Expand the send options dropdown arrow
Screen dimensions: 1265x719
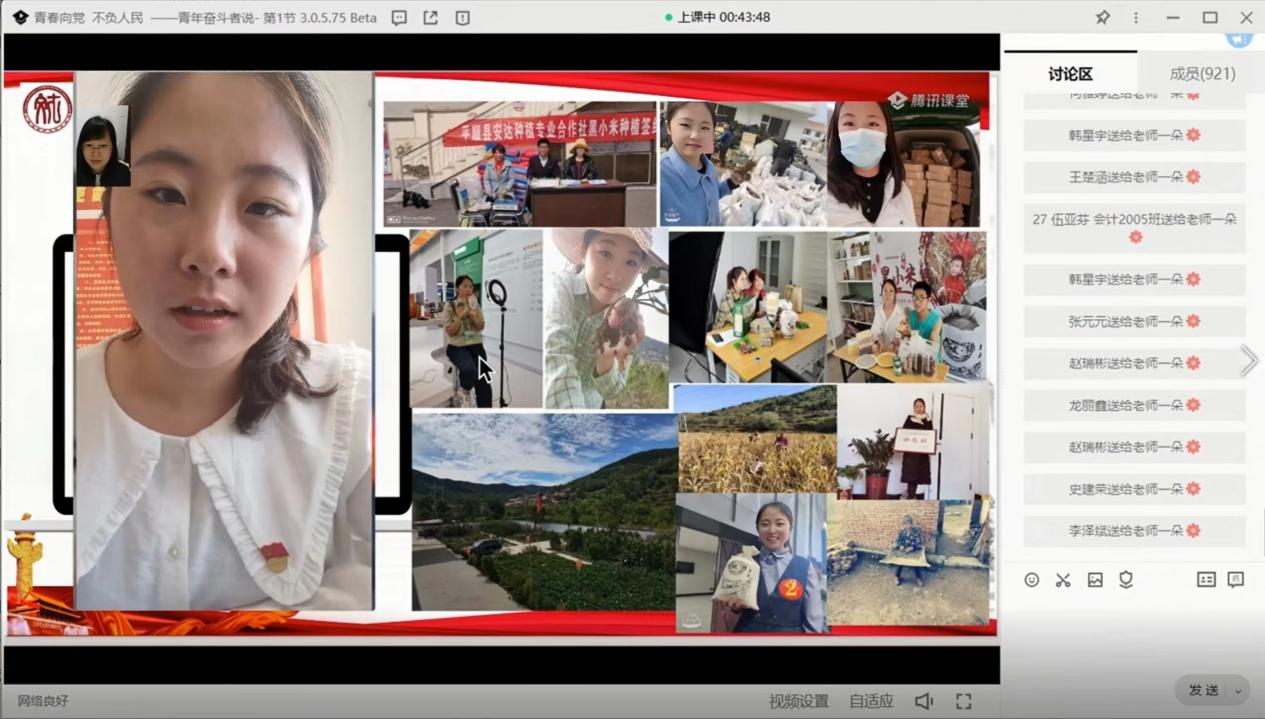(x=1238, y=691)
